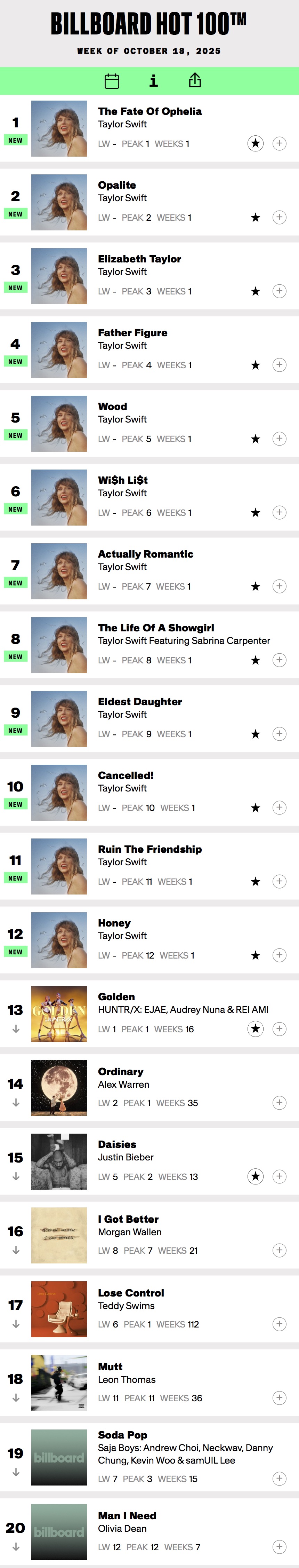Click the circled star for The Fate Of Ophelia
The height and width of the screenshot is (1568, 299).
click(255, 144)
